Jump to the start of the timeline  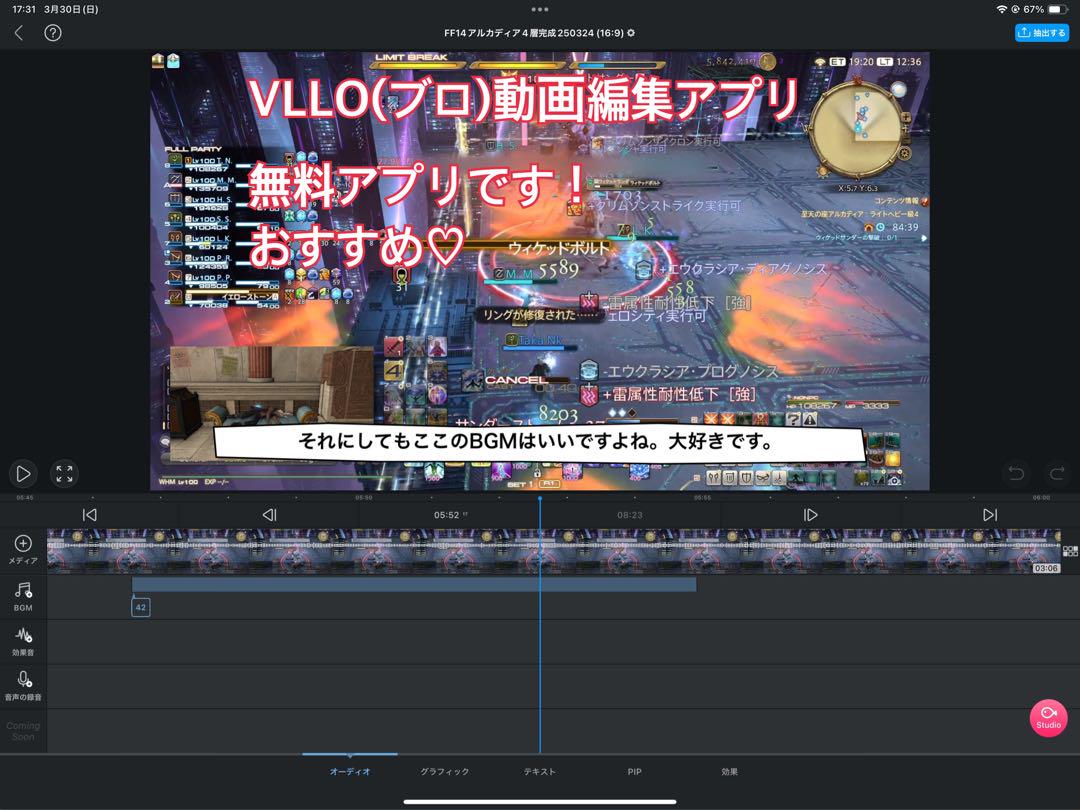point(90,515)
